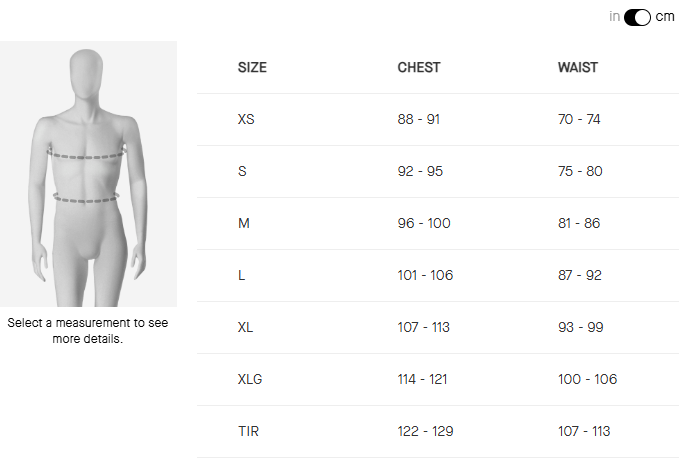Click the CHEST column header

(419, 68)
